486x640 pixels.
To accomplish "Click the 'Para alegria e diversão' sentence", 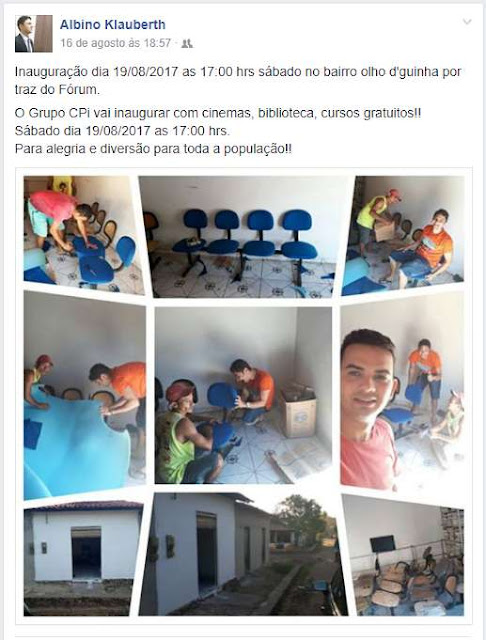I will coord(153,149).
